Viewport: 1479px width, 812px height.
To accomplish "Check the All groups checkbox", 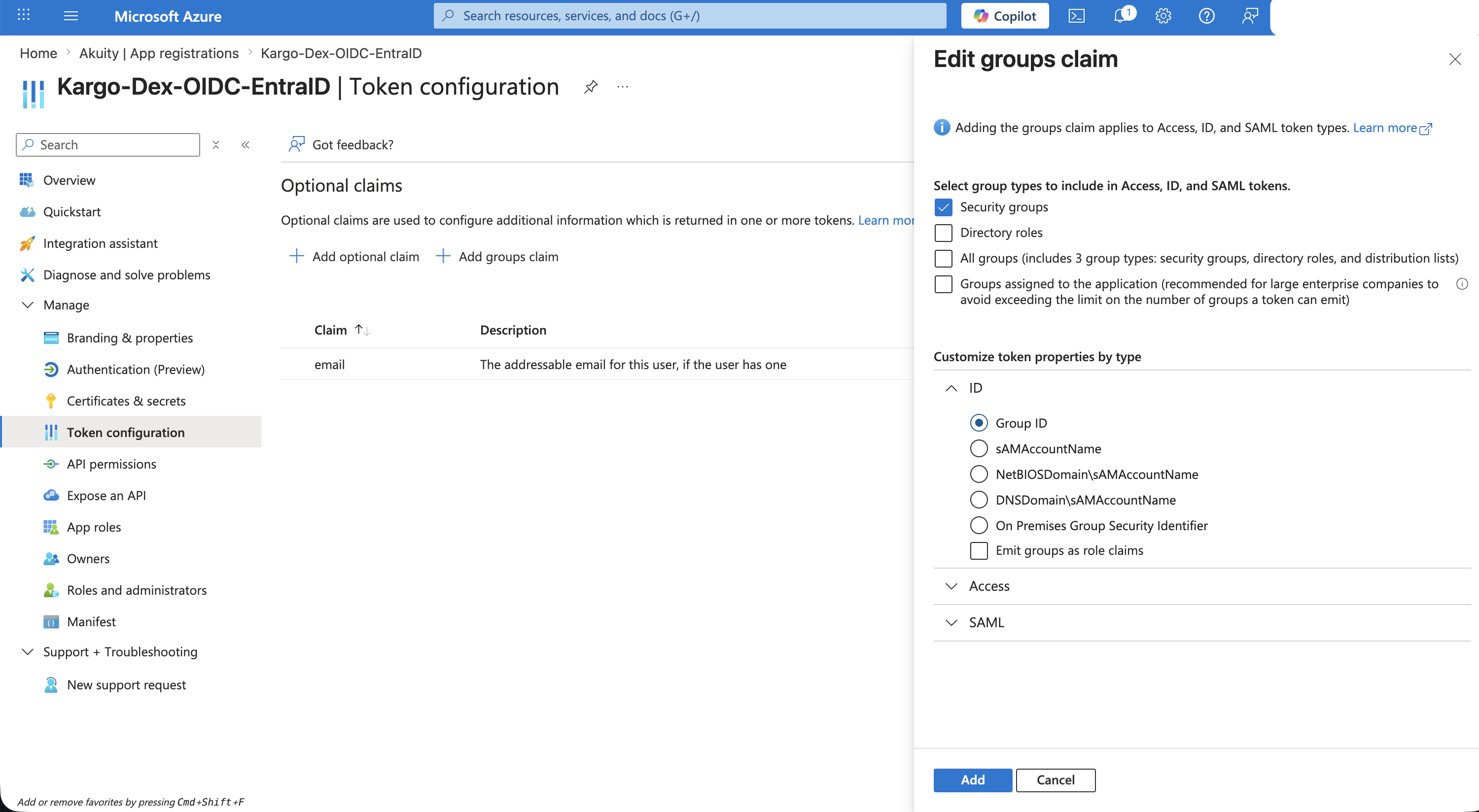I will click(943, 258).
